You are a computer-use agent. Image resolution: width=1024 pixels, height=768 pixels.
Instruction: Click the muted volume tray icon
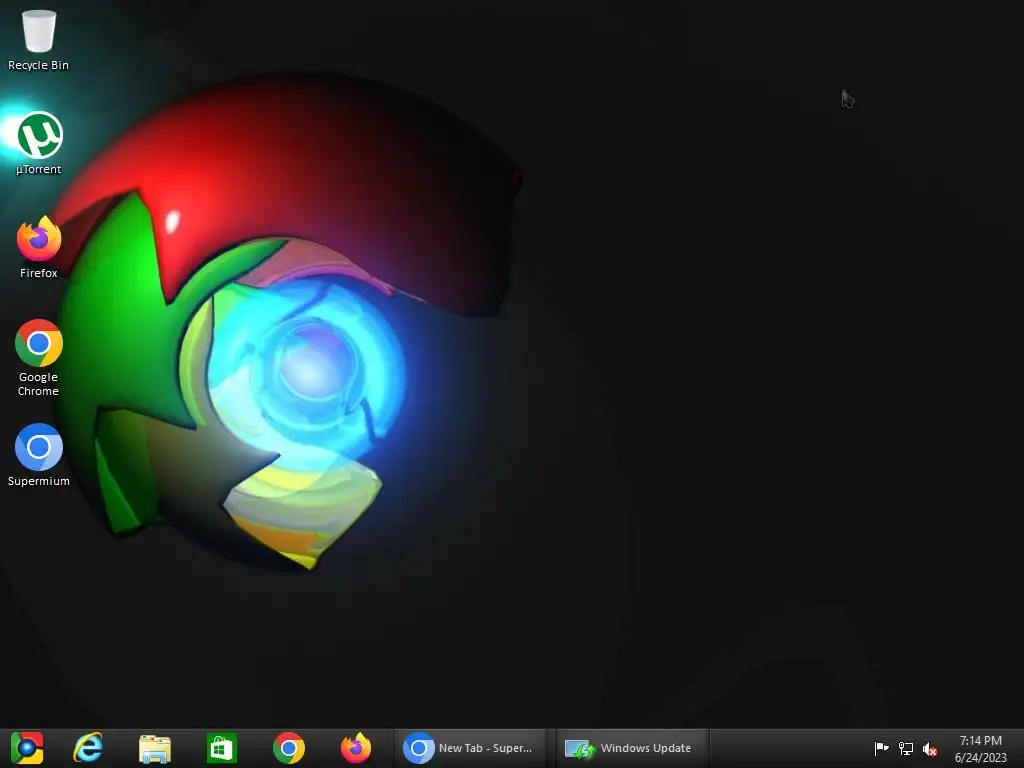coord(930,749)
